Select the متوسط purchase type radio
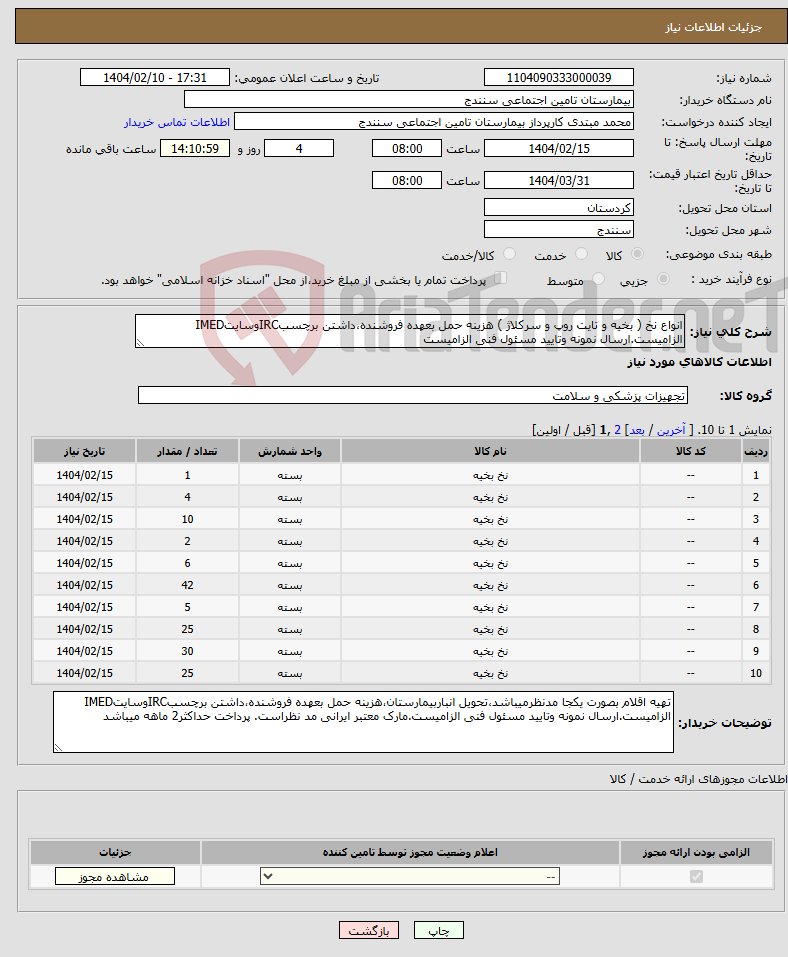This screenshot has width=788, height=957. click(x=599, y=279)
